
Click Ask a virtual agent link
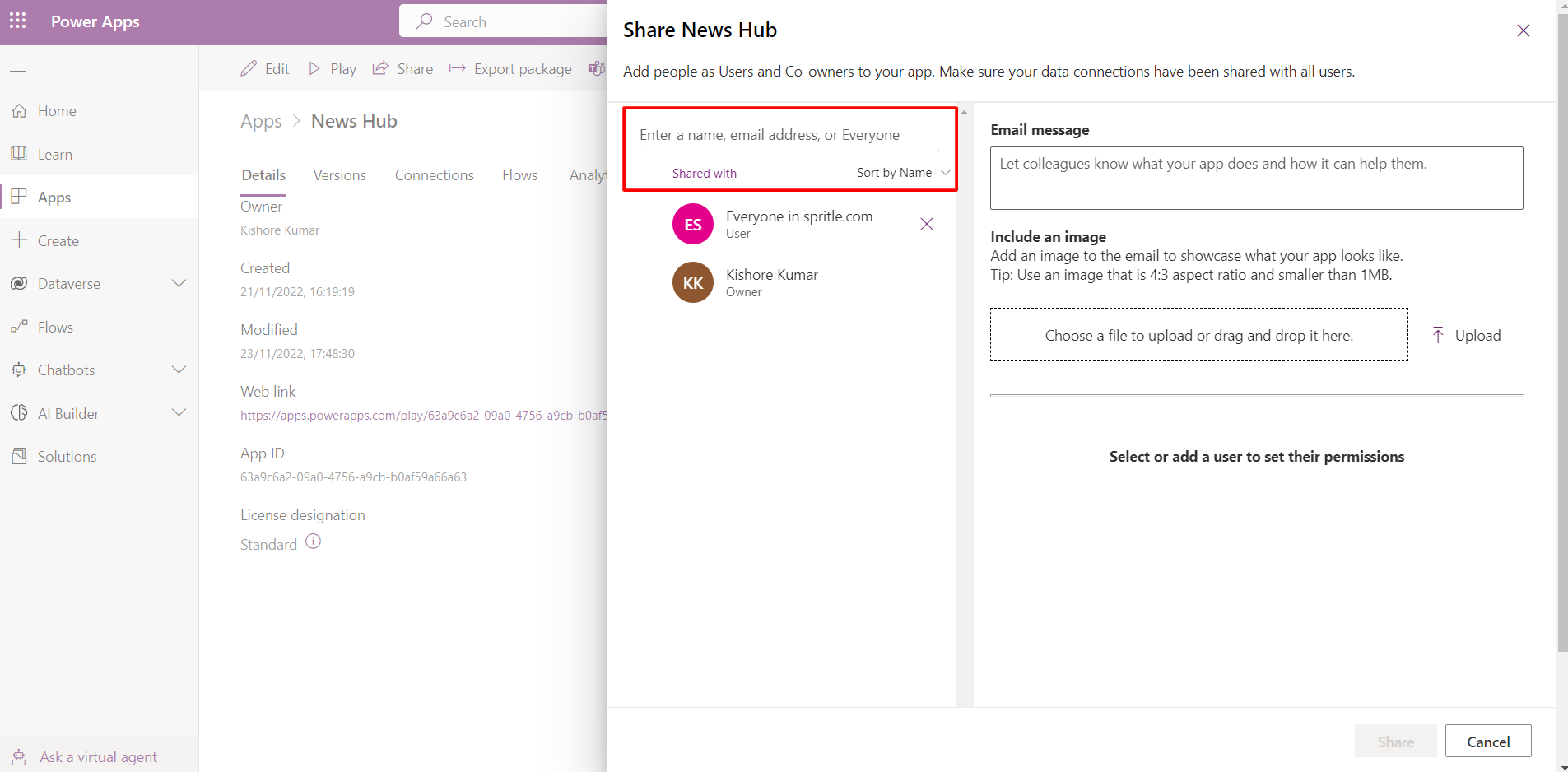pyautogui.click(x=98, y=756)
